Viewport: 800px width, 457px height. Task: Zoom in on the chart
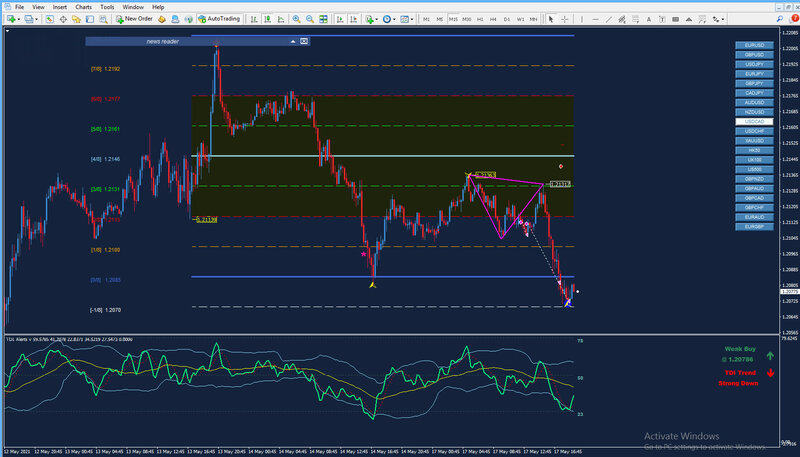(296, 19)
